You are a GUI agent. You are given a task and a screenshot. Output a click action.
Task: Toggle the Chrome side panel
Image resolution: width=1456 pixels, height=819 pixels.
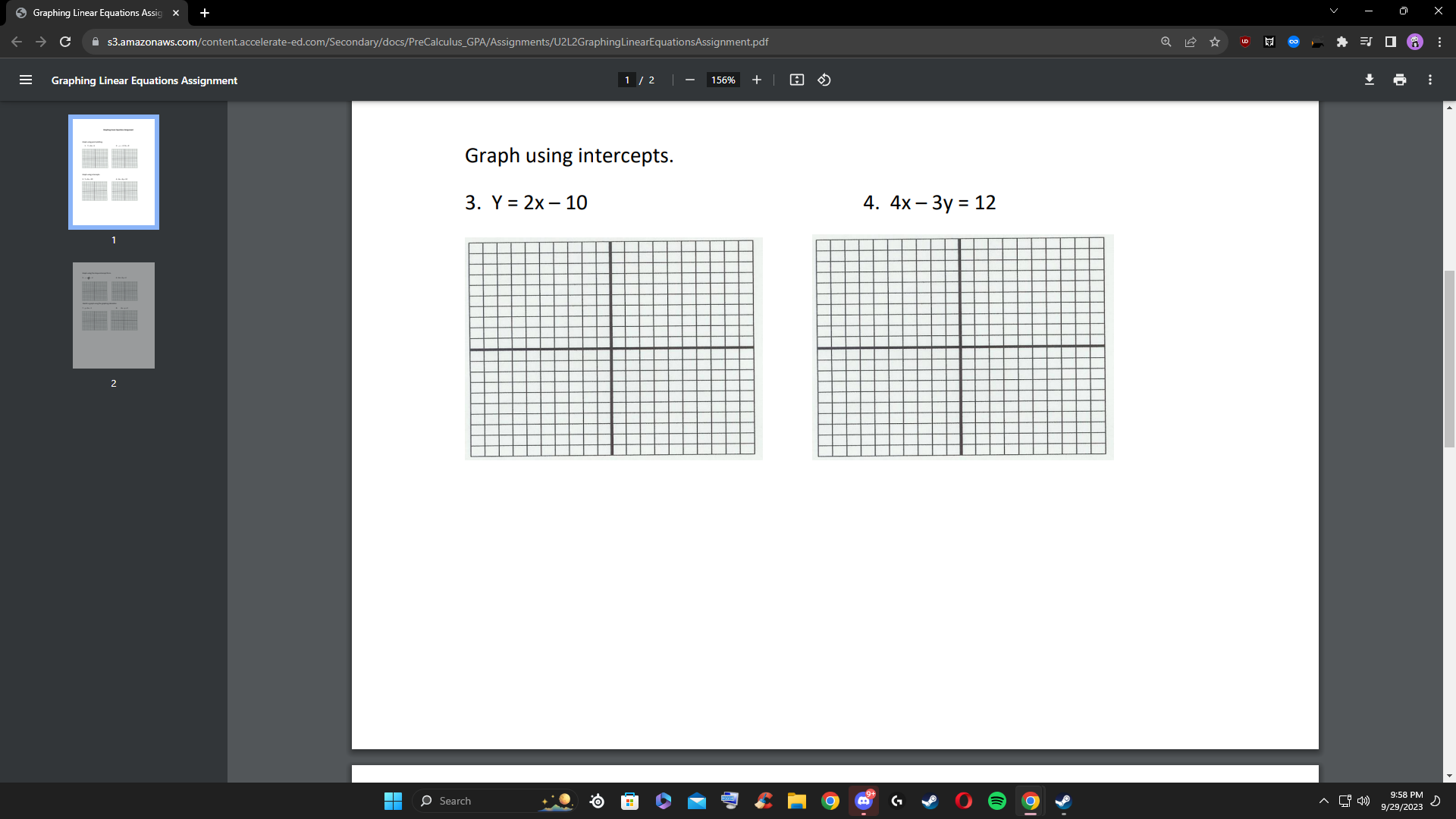1390,42
